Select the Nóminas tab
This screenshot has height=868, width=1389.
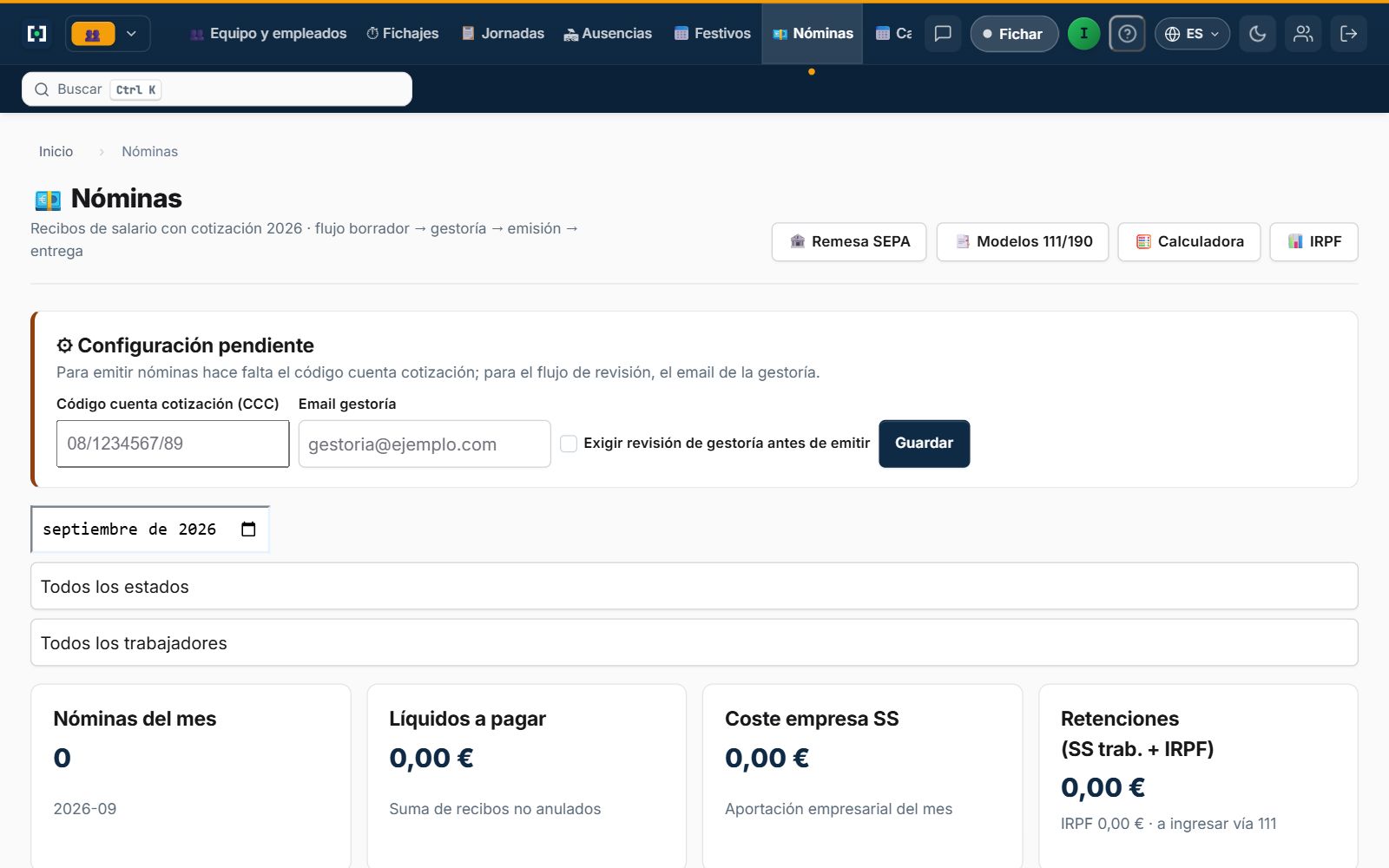coord(813,34)
